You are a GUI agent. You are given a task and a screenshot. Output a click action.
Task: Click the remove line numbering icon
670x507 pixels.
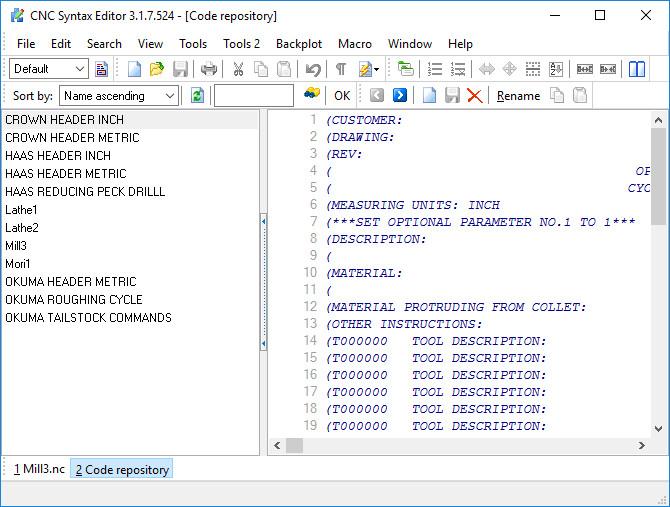pyautogui.click(x=458, y=69)
